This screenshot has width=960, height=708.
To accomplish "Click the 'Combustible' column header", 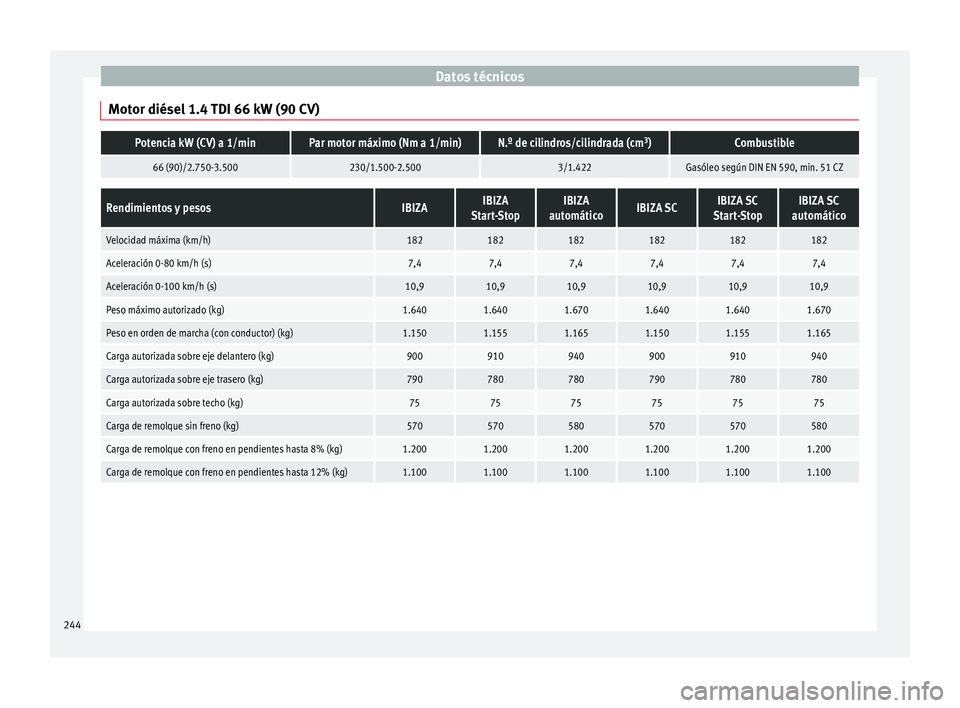I will click(764, 143).
